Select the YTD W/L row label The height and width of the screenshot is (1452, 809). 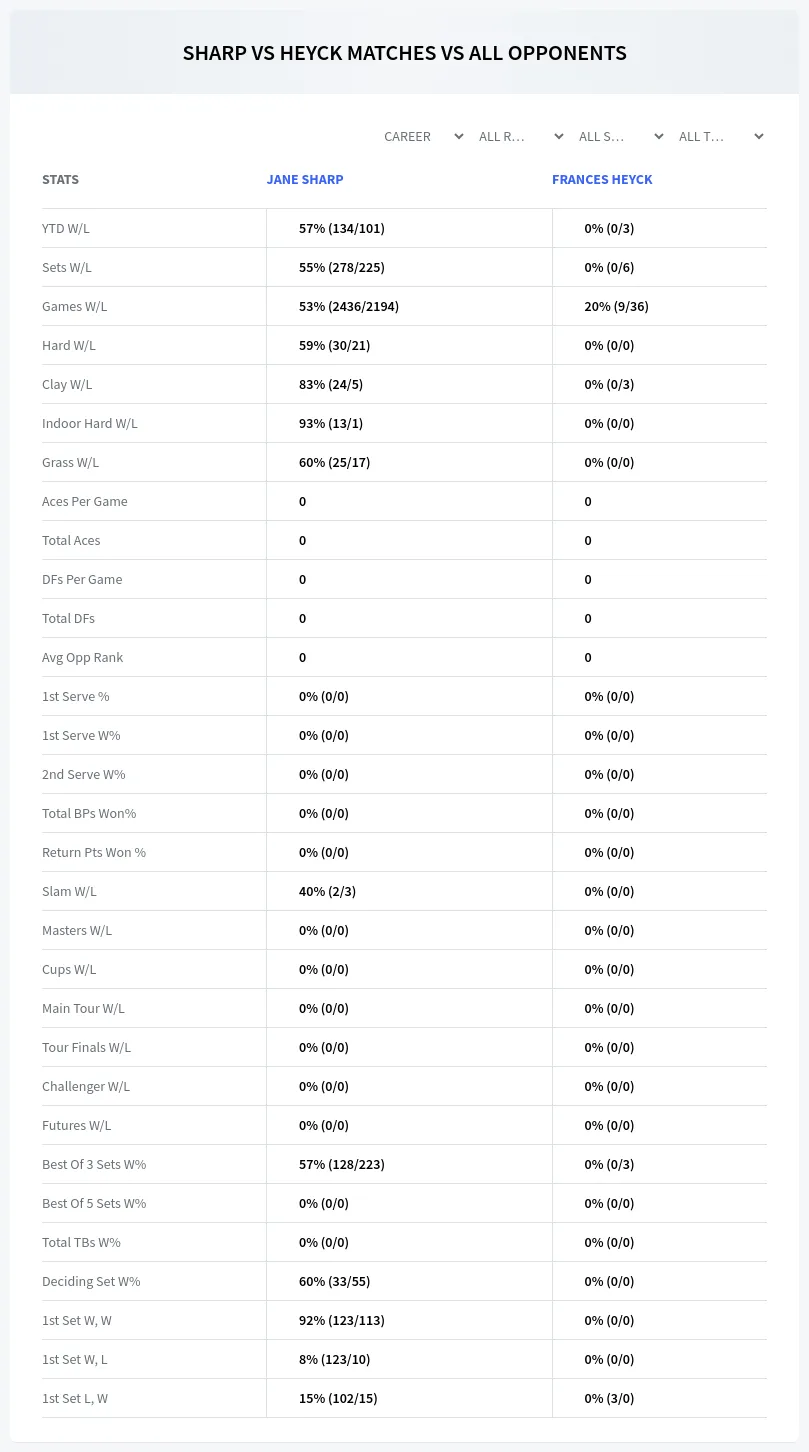[x=66, y=228]
